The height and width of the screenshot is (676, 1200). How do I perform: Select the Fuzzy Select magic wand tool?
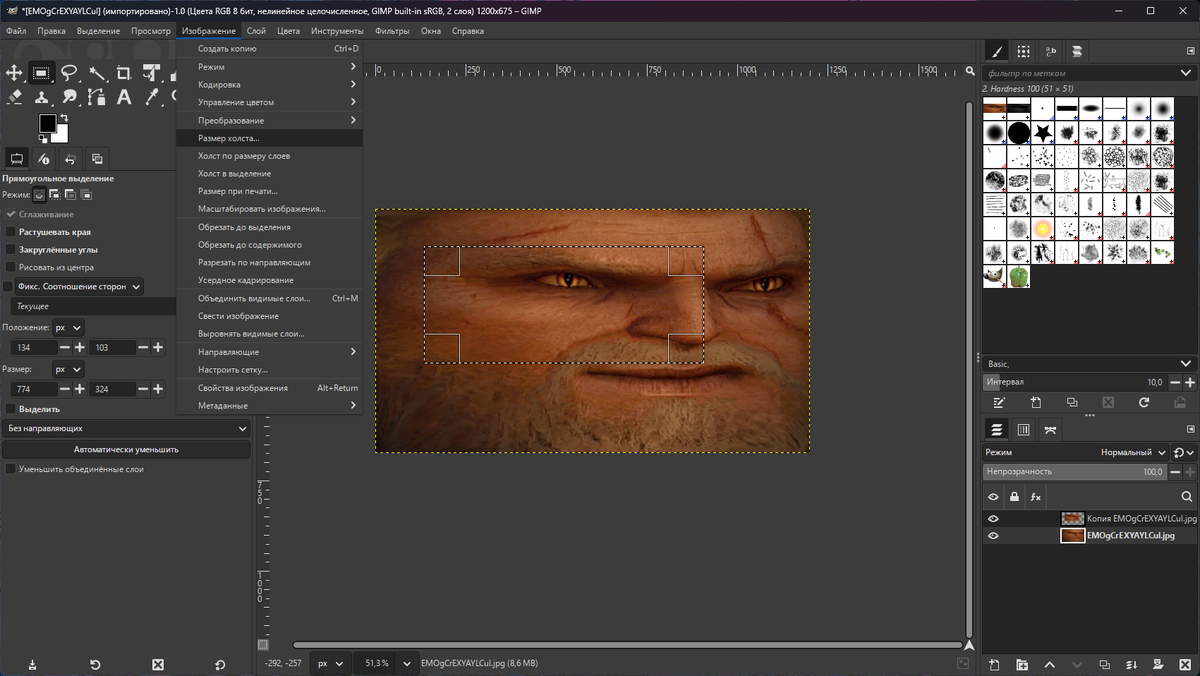(x=97, y=73)
